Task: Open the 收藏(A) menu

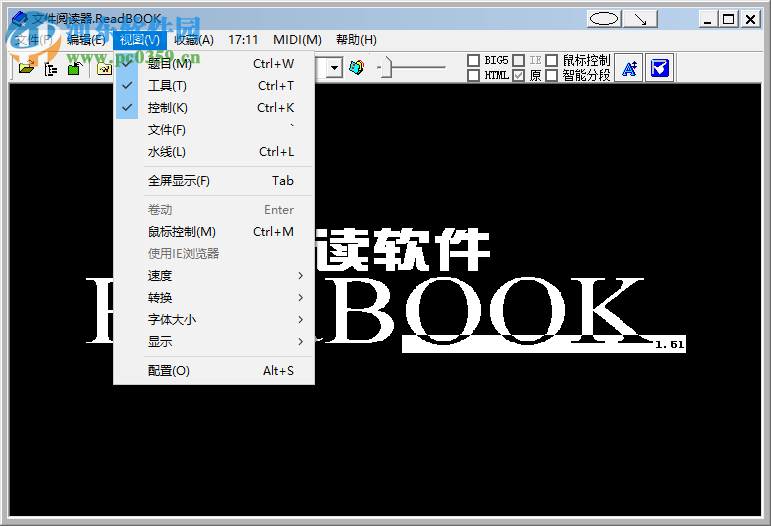Action: click(x=194, y=40)
